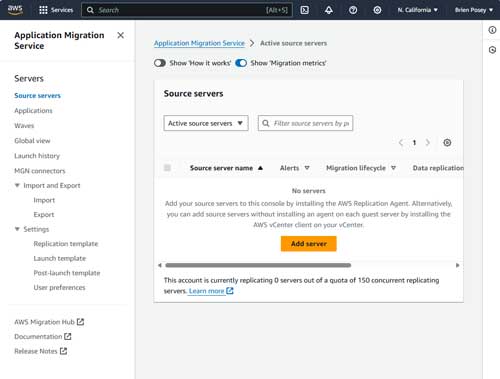The image size is (500, 379).
Task: Launch CloudShell from the top bar
Action: click(x=305, y=10)
